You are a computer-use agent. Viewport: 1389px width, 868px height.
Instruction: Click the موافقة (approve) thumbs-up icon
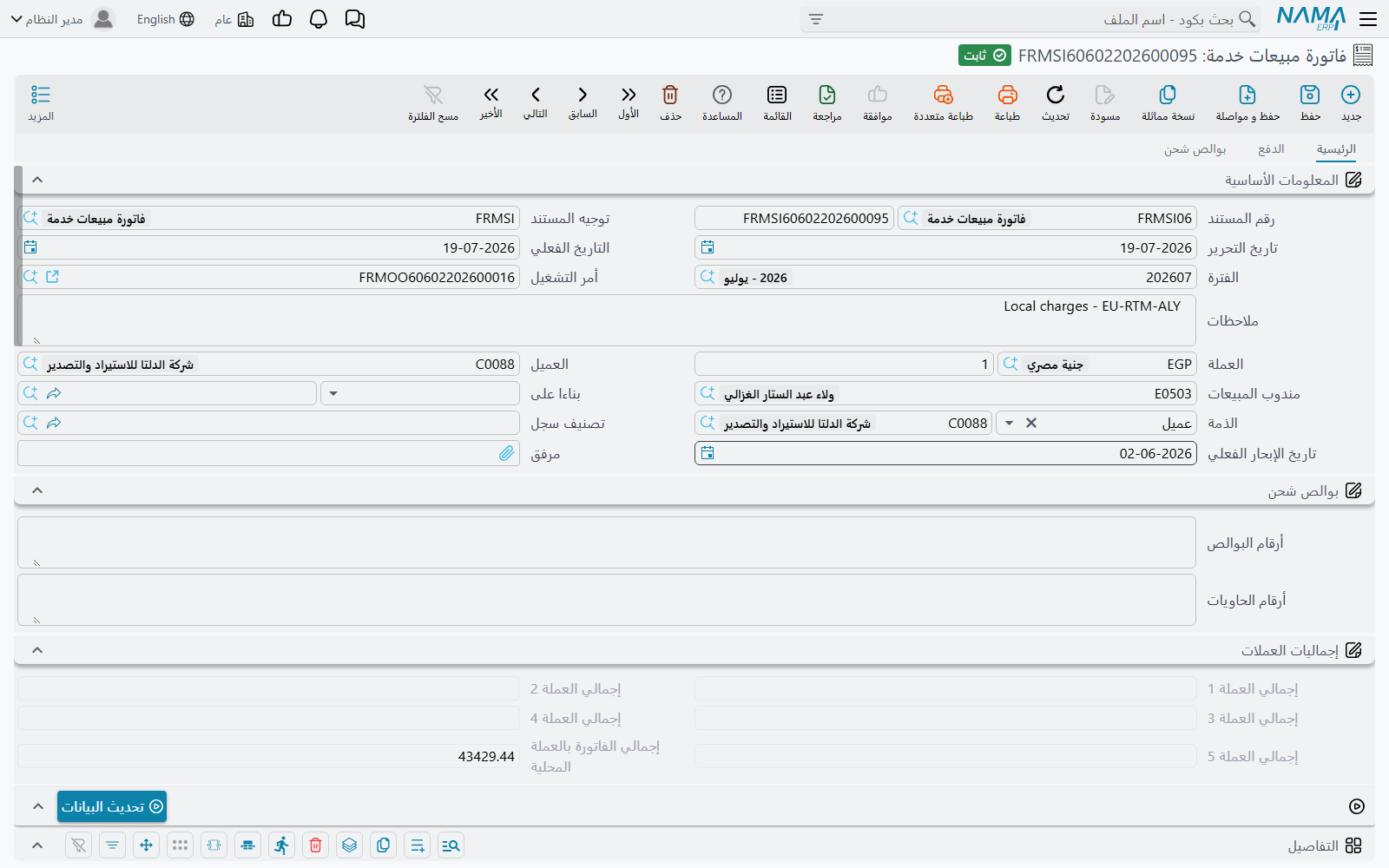[878, 95]
